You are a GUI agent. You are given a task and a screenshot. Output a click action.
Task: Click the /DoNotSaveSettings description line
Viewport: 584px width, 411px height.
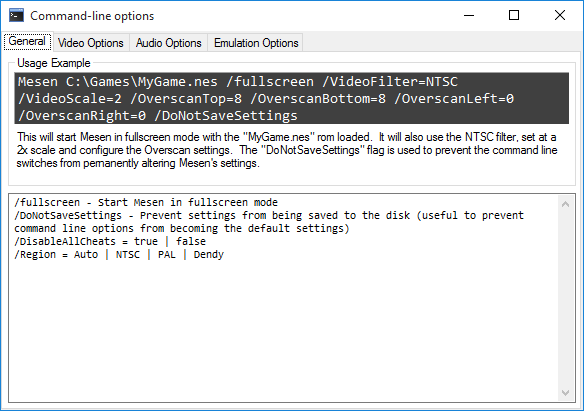269,222
